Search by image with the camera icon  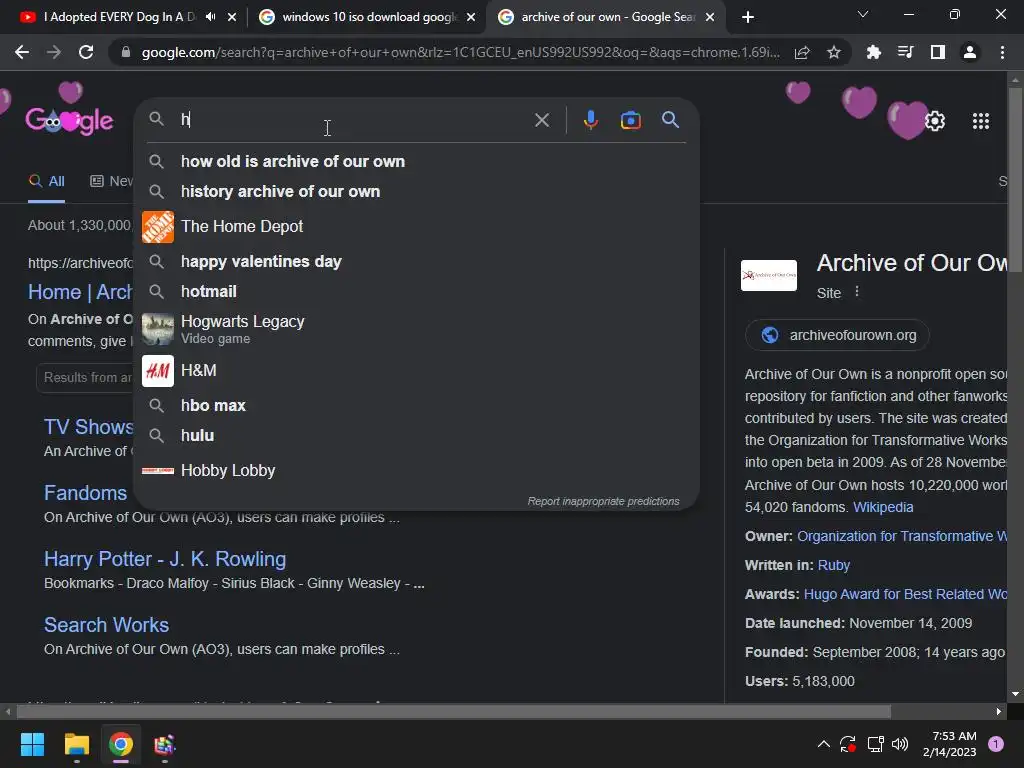coord(631,120)
